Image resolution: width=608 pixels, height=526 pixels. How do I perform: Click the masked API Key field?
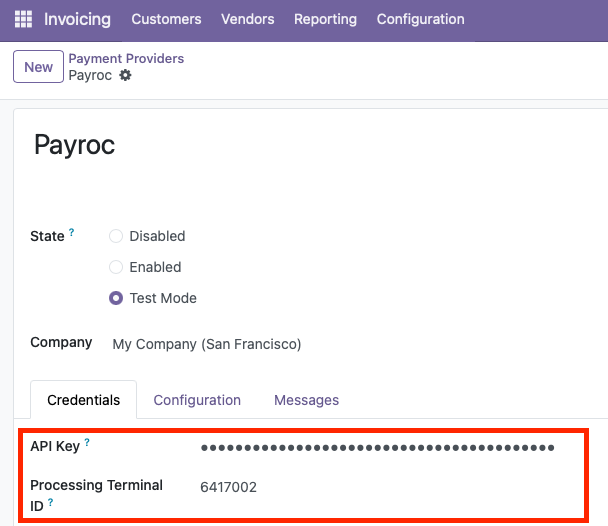click(x=377, y=448)
